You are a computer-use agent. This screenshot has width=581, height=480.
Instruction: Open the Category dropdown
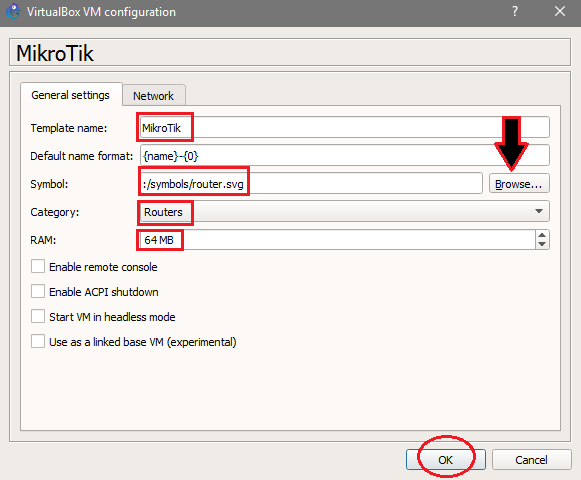click(345, 212)
